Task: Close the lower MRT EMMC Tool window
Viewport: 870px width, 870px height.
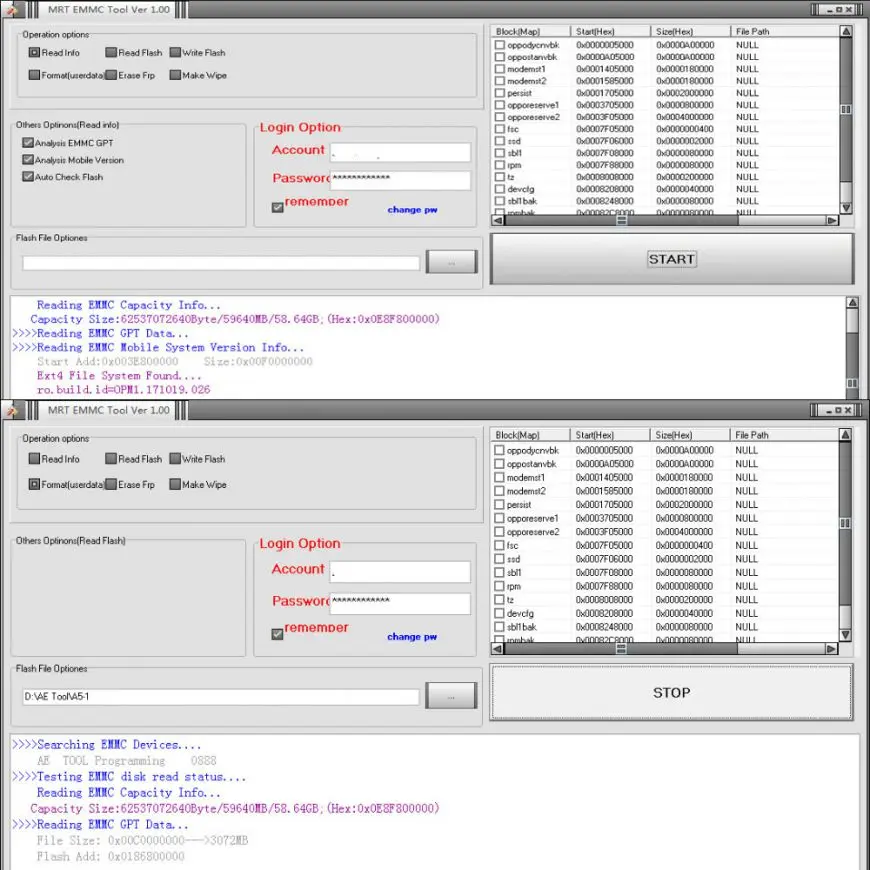Action: [848, 411]
